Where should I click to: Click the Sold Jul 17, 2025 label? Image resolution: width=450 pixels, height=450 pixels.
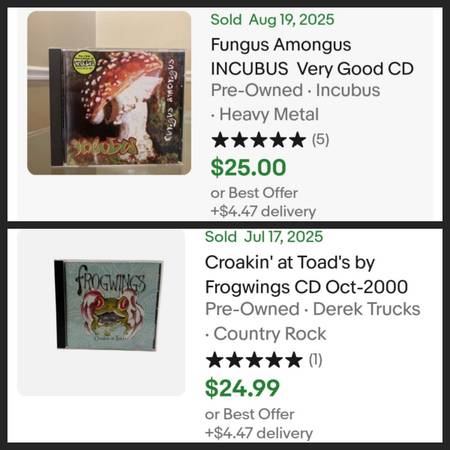(264, 237)
